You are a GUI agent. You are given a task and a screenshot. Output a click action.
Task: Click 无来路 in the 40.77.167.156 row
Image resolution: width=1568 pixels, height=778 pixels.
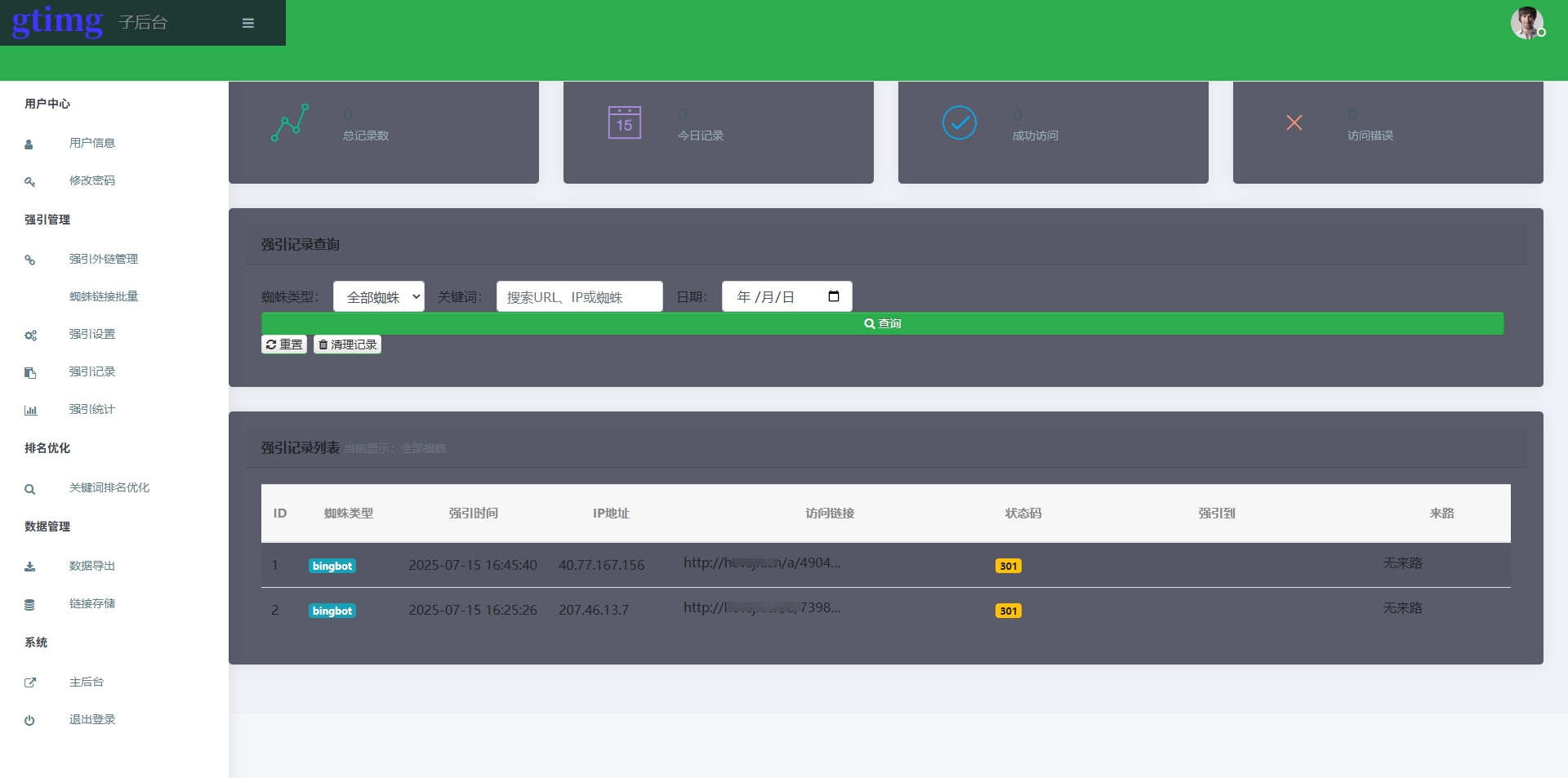1403,563
